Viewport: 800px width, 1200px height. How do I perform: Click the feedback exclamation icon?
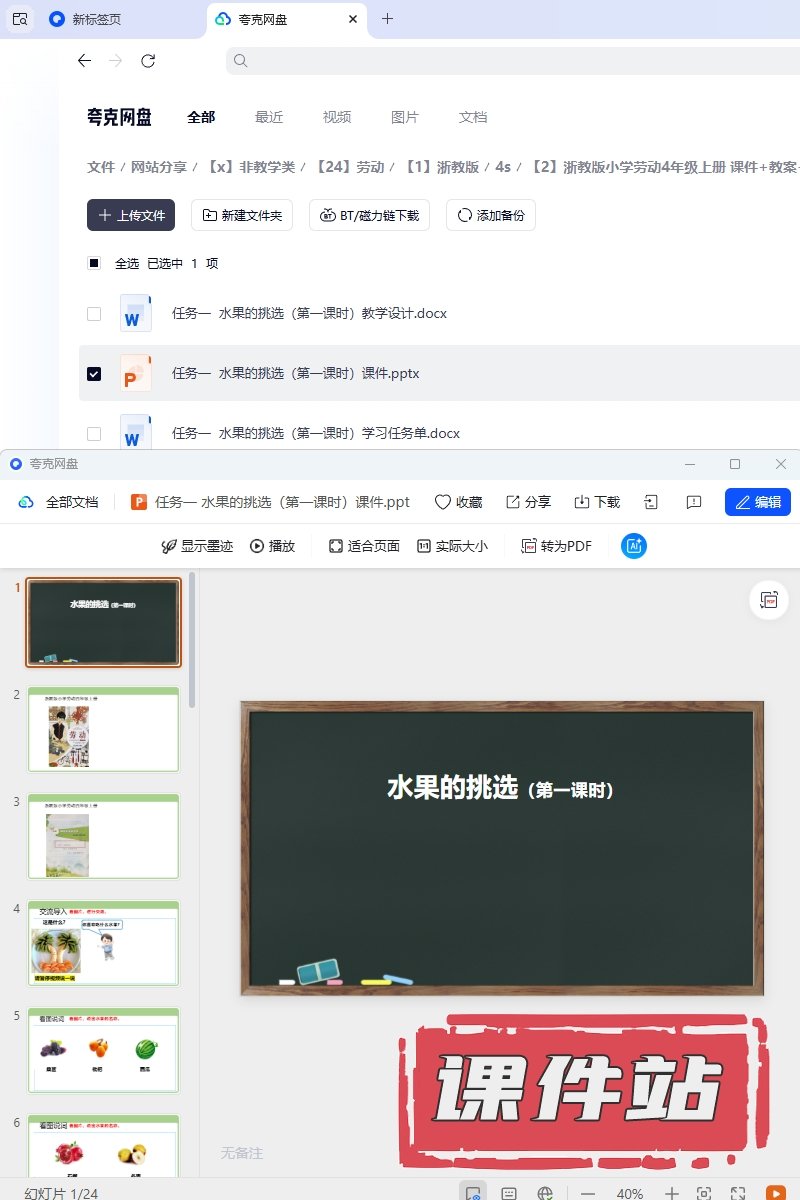pos(694,502)
